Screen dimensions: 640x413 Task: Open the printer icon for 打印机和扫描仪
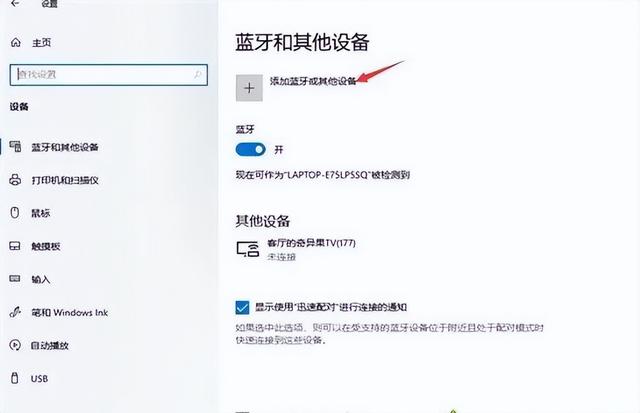click(x=15, y=180)
